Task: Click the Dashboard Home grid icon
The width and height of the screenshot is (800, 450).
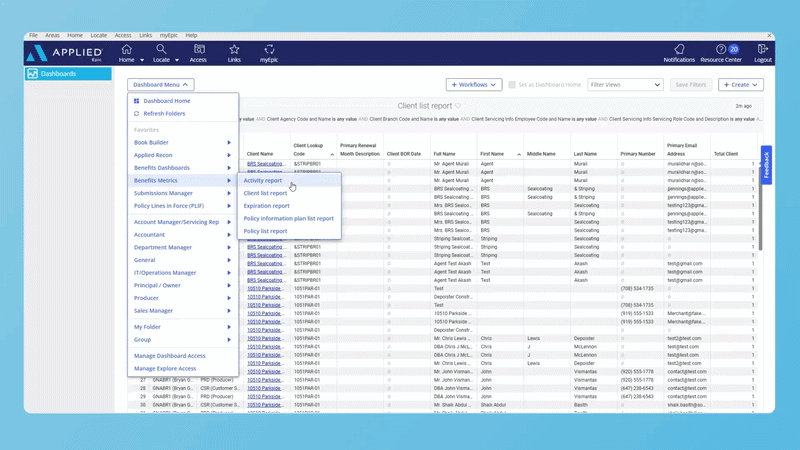Action: coord(136,101)
